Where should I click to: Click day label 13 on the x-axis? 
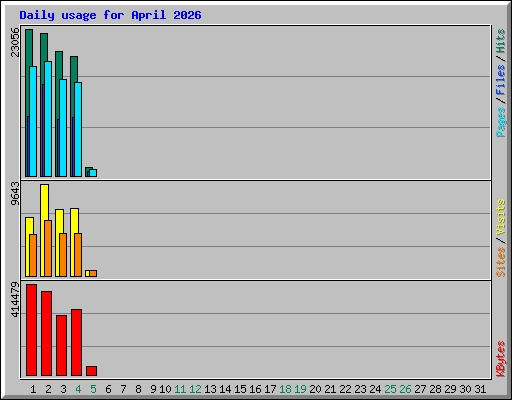click(210, 389)
